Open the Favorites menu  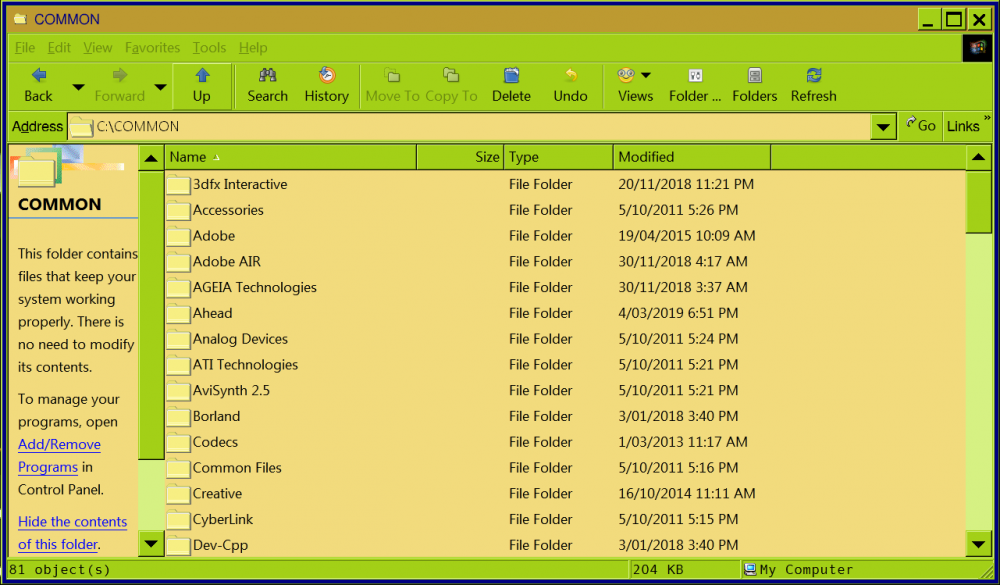[152, 47]
